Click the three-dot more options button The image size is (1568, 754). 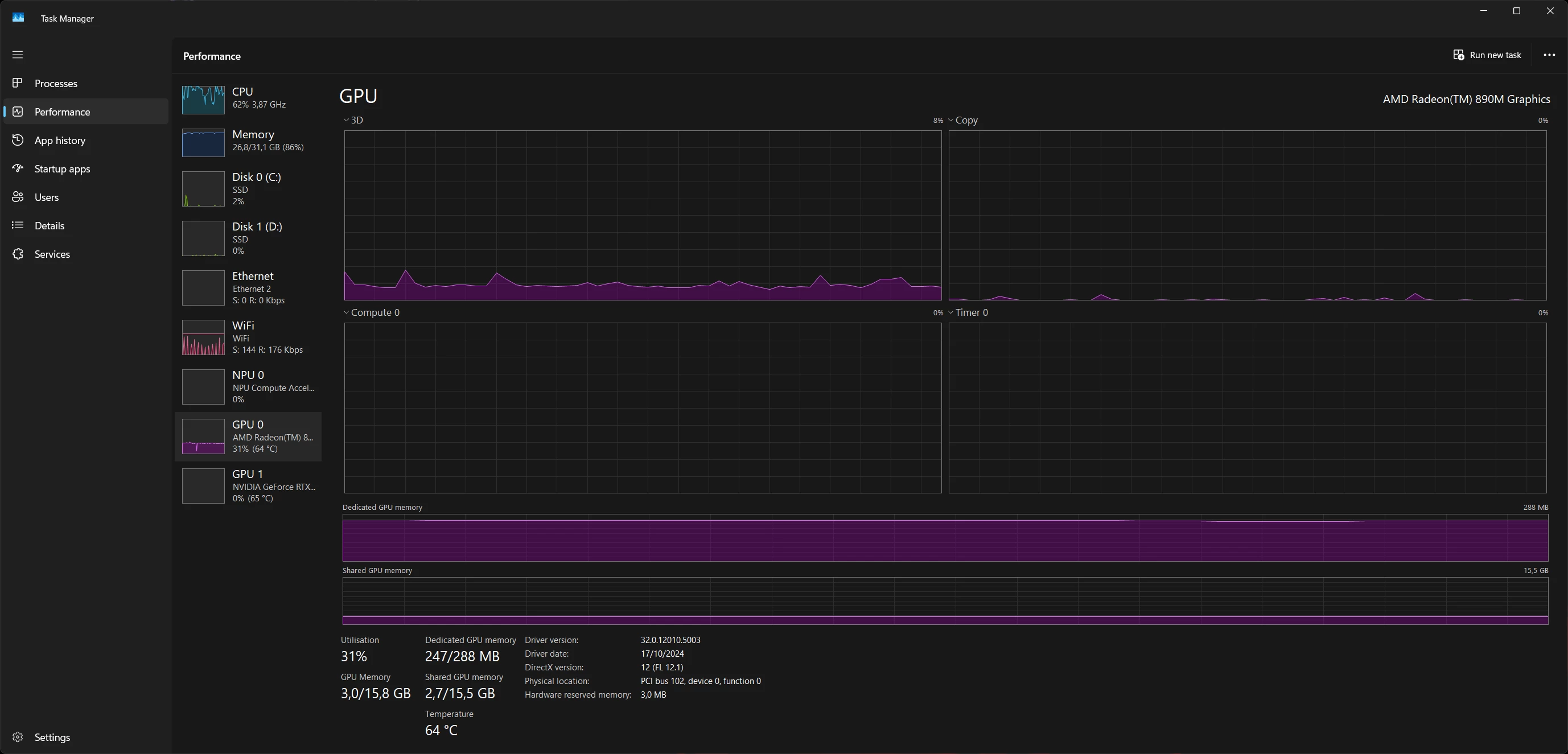point(1549,55)
